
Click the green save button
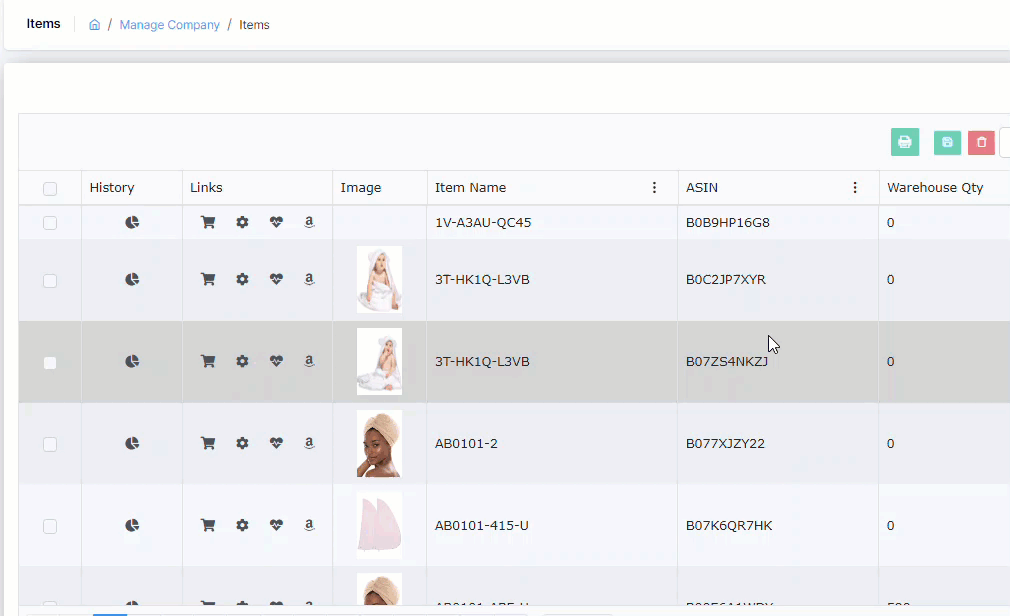948,142
